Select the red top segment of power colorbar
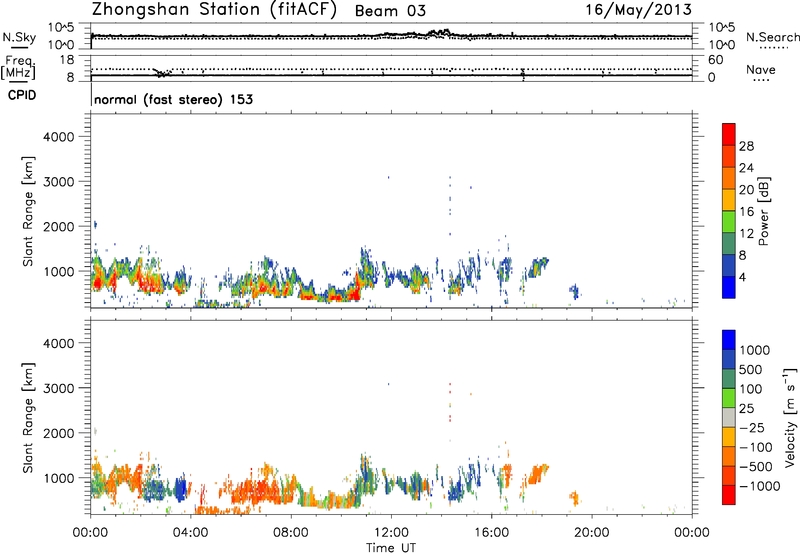Viewport: 800px width, 554px height. point(729,135)
